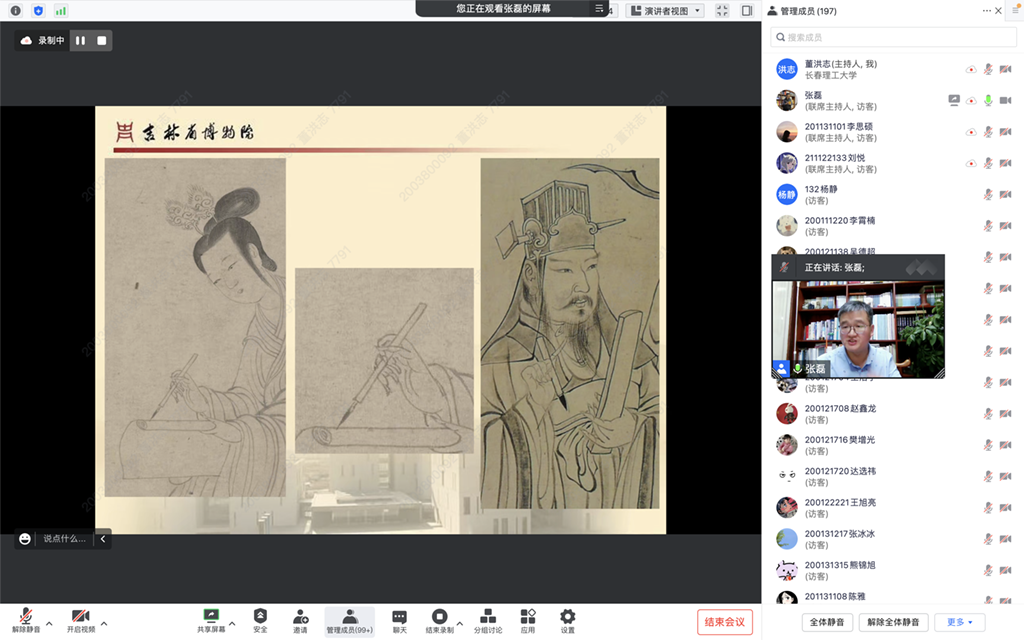This screenshot has height=640, width=1024.
Task: Pause the cloud recording
Action: (x=80, y=40)
